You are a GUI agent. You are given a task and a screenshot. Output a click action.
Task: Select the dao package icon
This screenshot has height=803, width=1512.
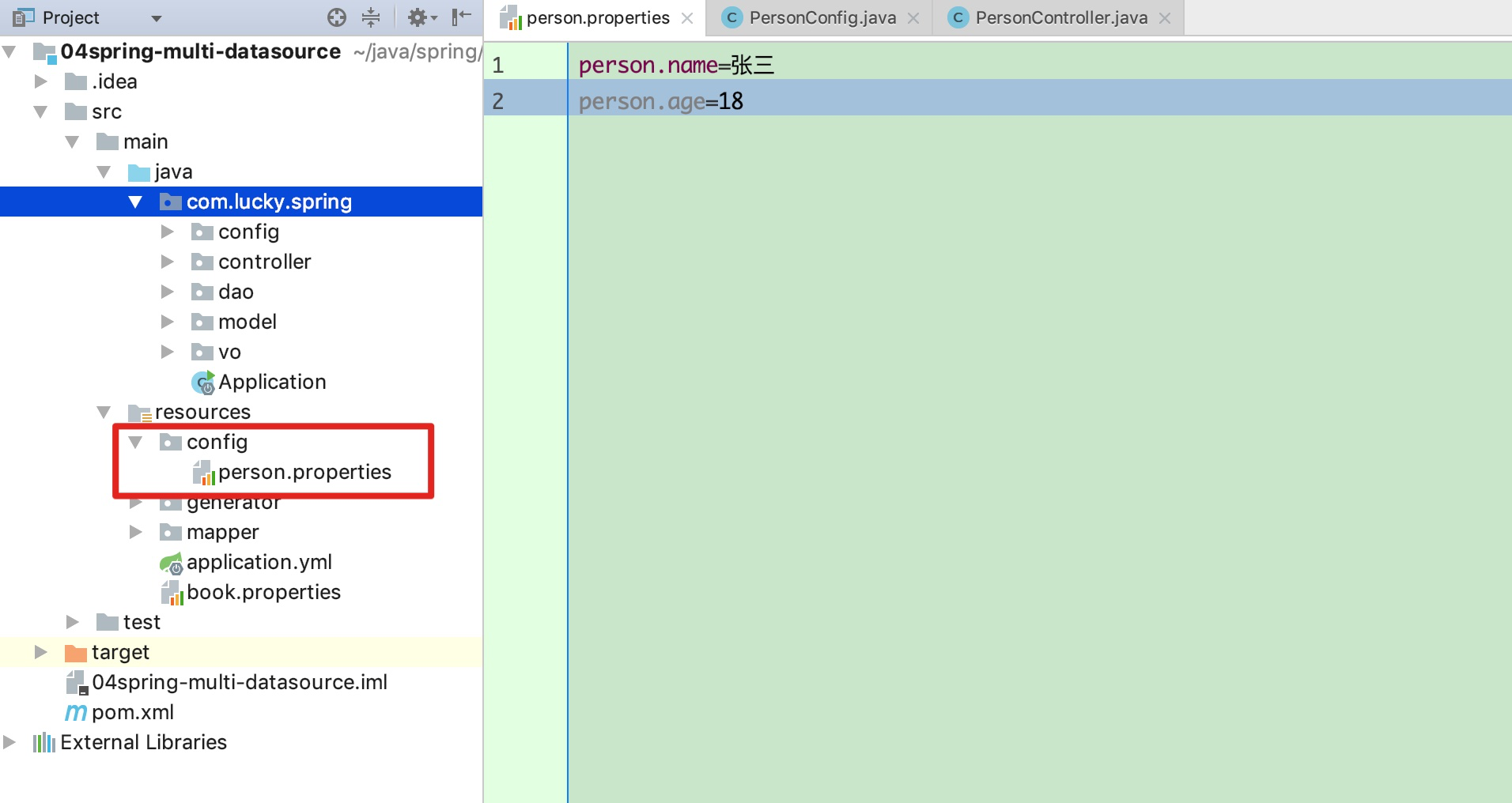202,292
